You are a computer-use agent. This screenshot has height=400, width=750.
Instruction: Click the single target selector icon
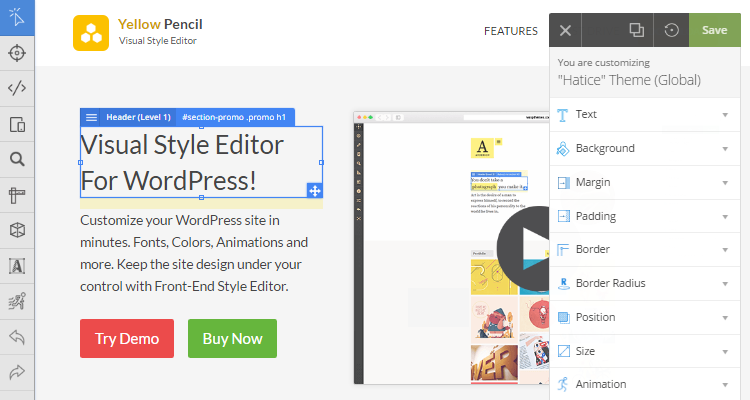pos(17,53)
